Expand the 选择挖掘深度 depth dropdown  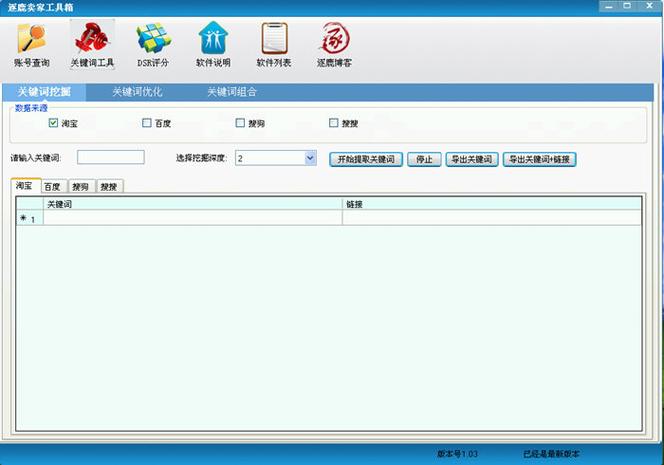point(310,158)
